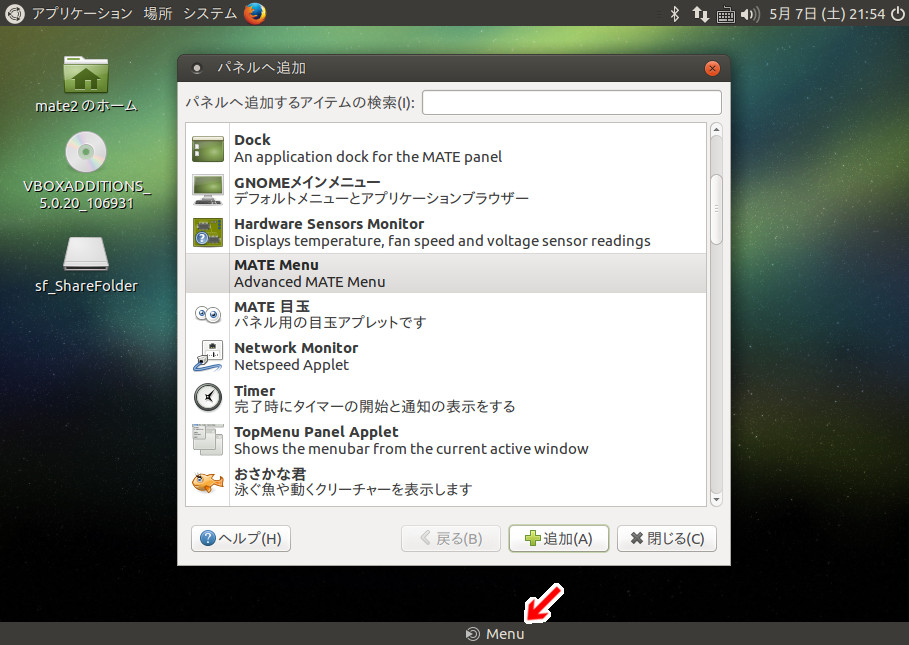Image resolution: width=909 pixels, height=645 pixels.
Task: Click the window menu dot in dialog titlebar
Action: (197, 68)
